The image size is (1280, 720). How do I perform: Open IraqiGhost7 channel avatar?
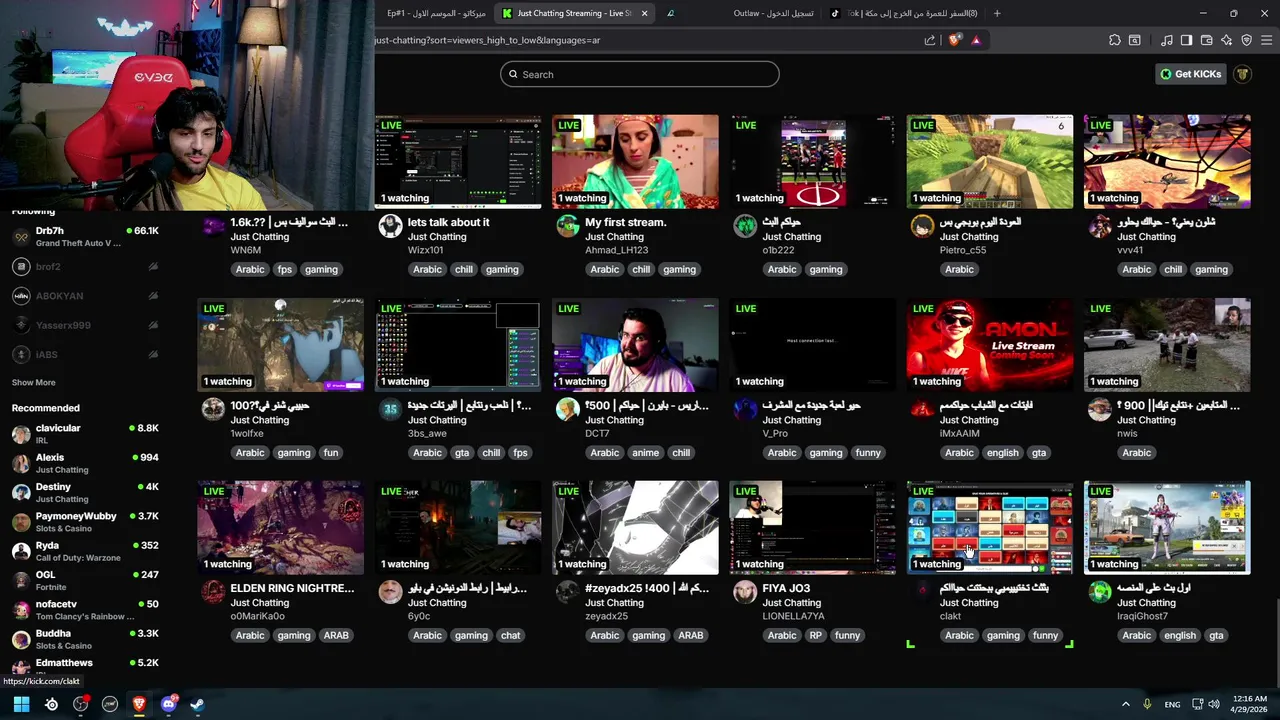(1099, 592)
